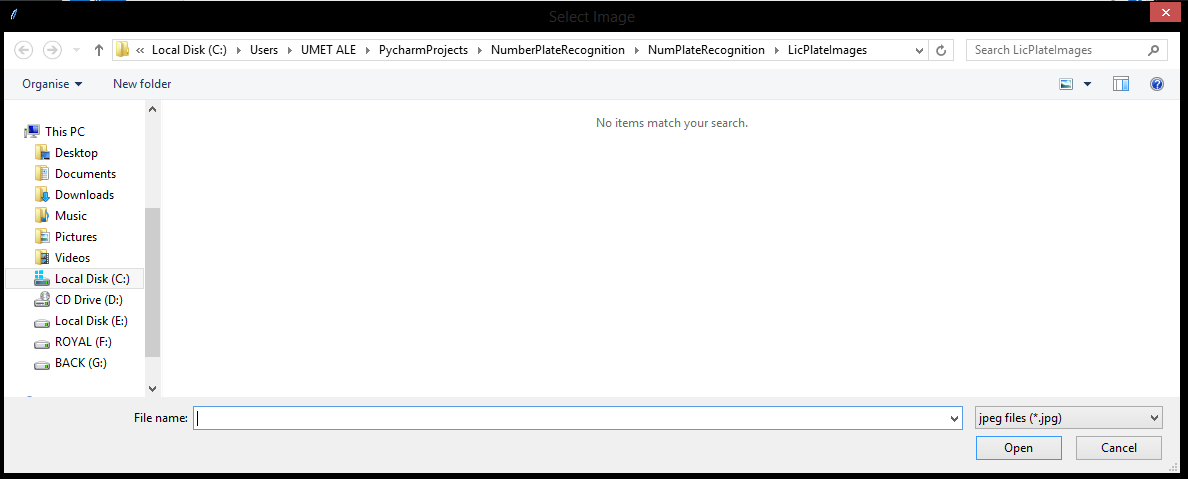Select Users breadcrumb in address bar
The image size is (1188, 479).
[264, 50]
